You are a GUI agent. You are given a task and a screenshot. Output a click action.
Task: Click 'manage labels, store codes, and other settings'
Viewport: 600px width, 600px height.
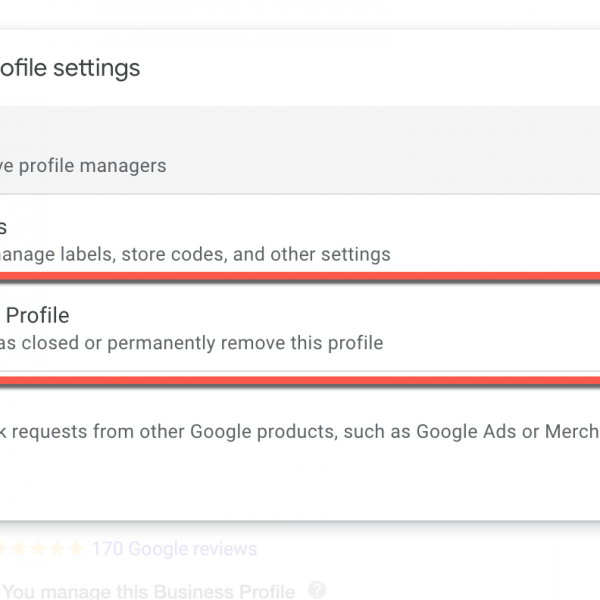pos(194,254)
